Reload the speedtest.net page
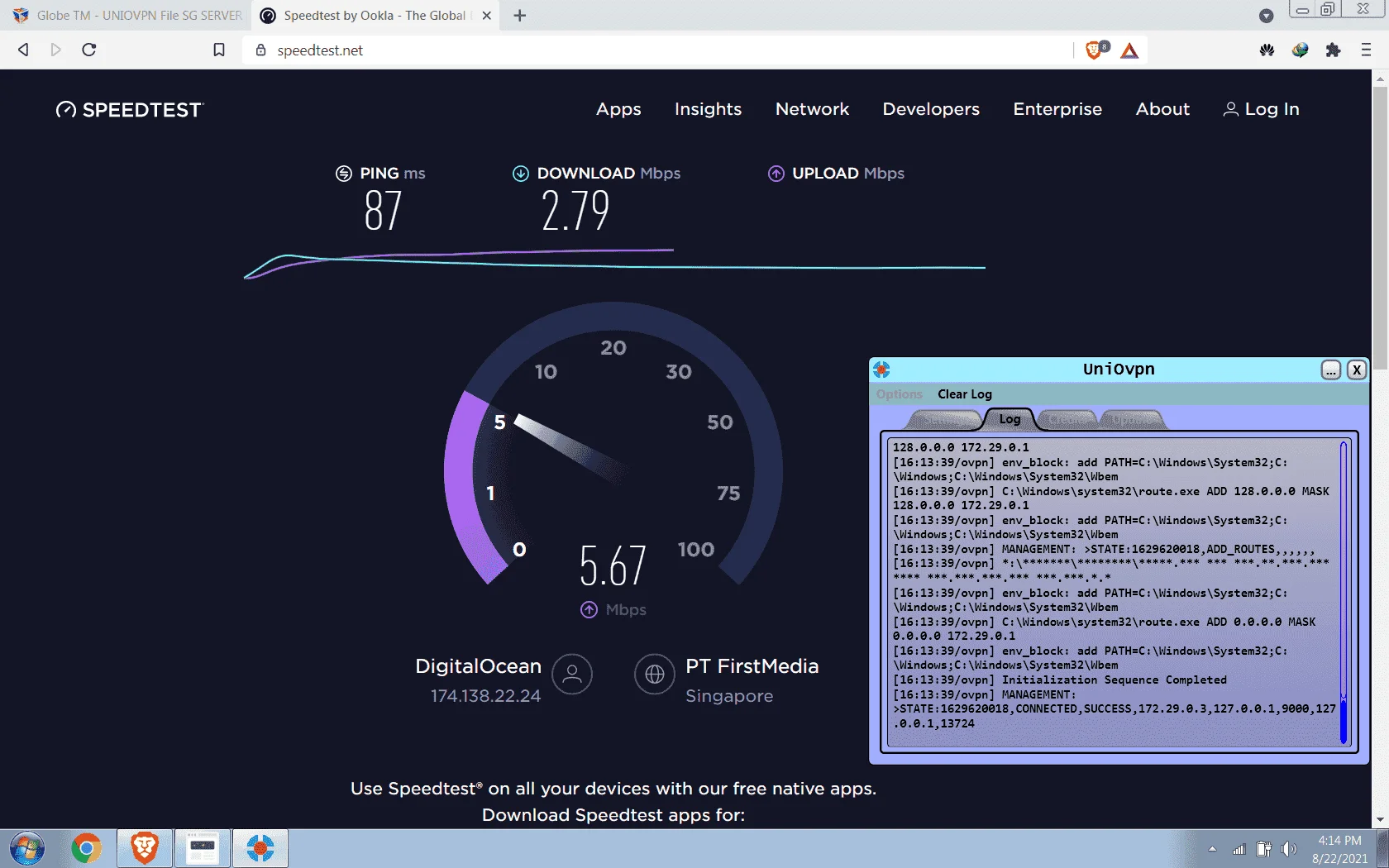The height and width of the screenshot is (868, 1389). point(89,50)
